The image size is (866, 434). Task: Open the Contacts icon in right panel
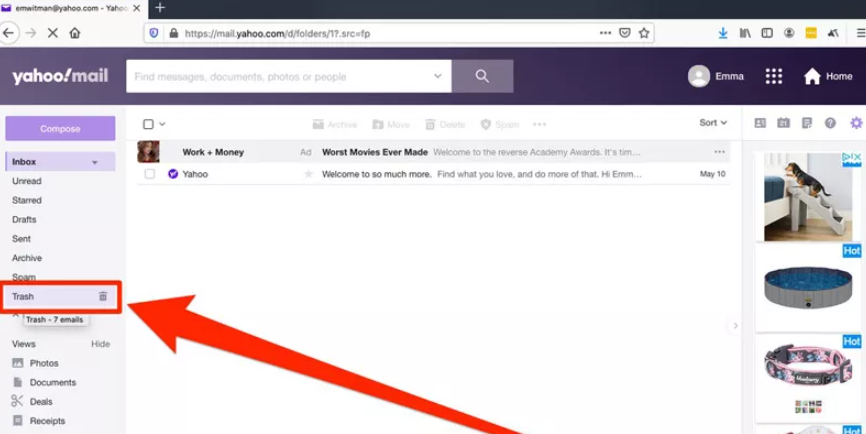[760, 123]
